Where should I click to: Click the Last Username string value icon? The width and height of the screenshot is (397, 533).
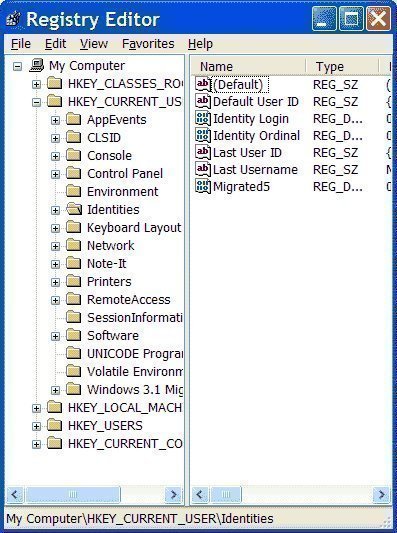203,169
